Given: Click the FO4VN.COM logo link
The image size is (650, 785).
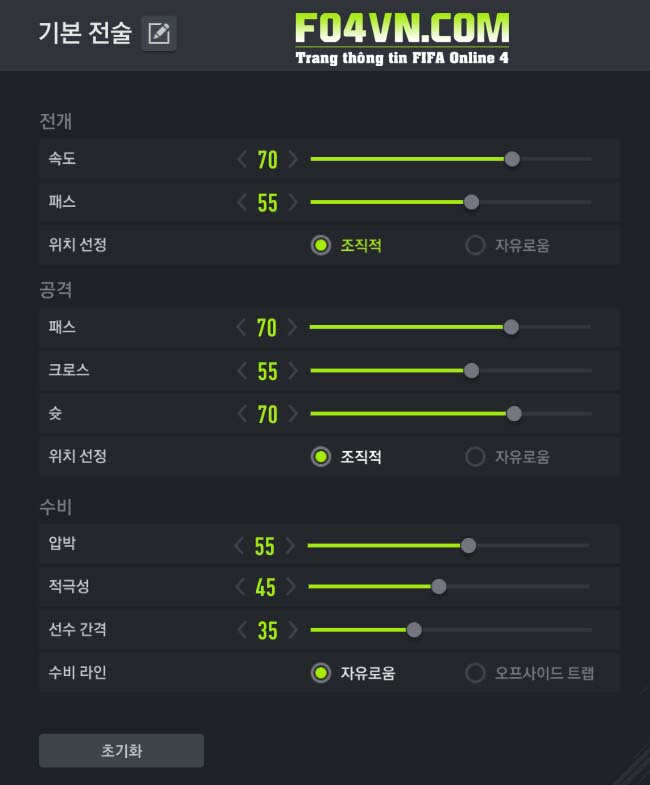Looking at the screenshot, I should click(x=402, y=38).
